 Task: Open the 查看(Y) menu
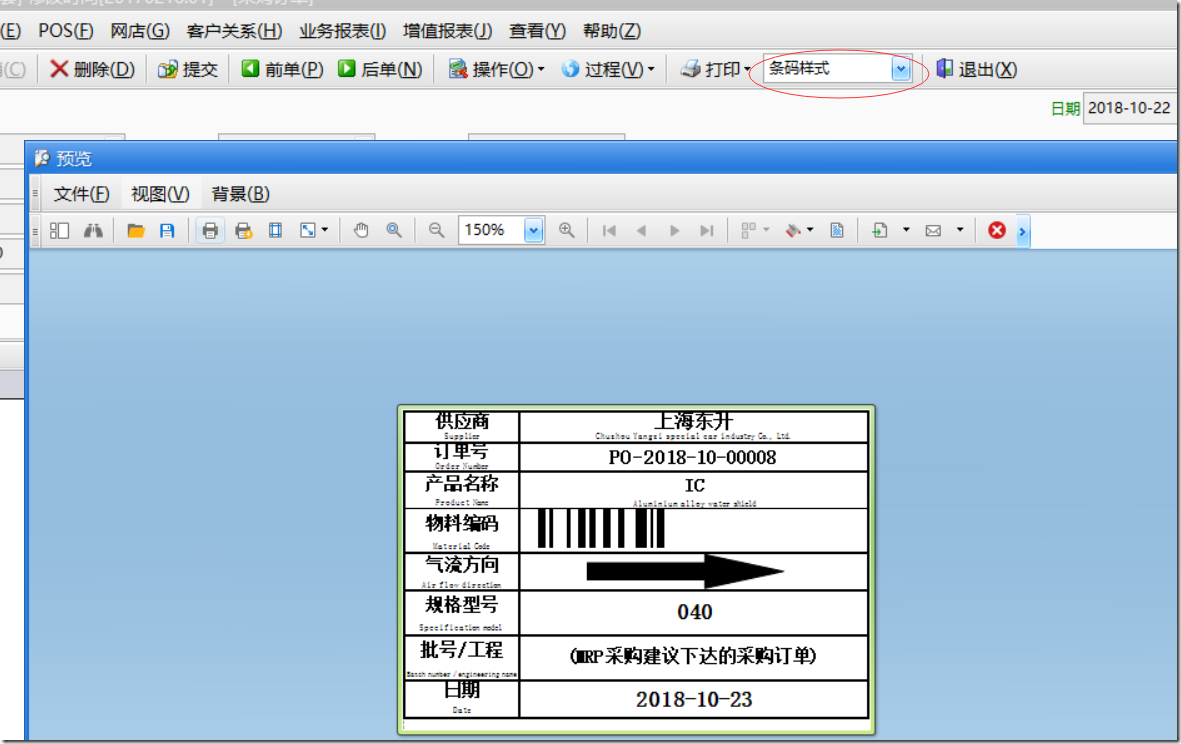(537, 31)
